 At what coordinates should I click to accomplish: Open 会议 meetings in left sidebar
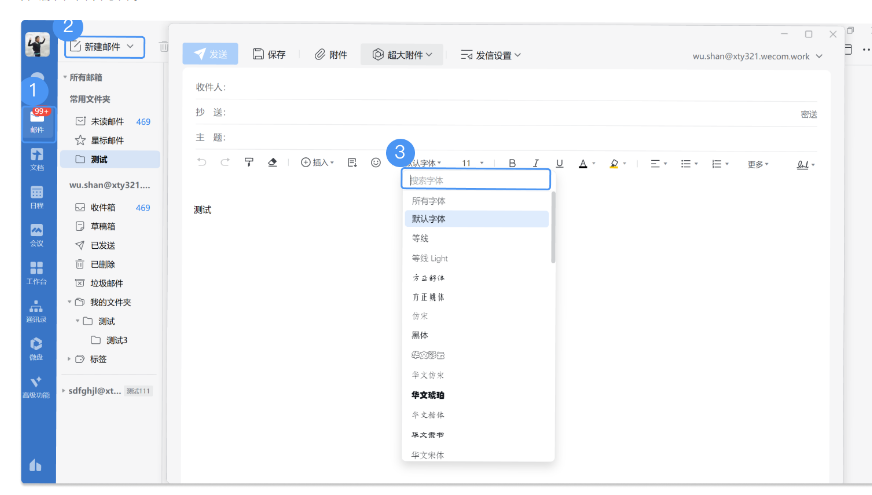[x=37, y=235]
